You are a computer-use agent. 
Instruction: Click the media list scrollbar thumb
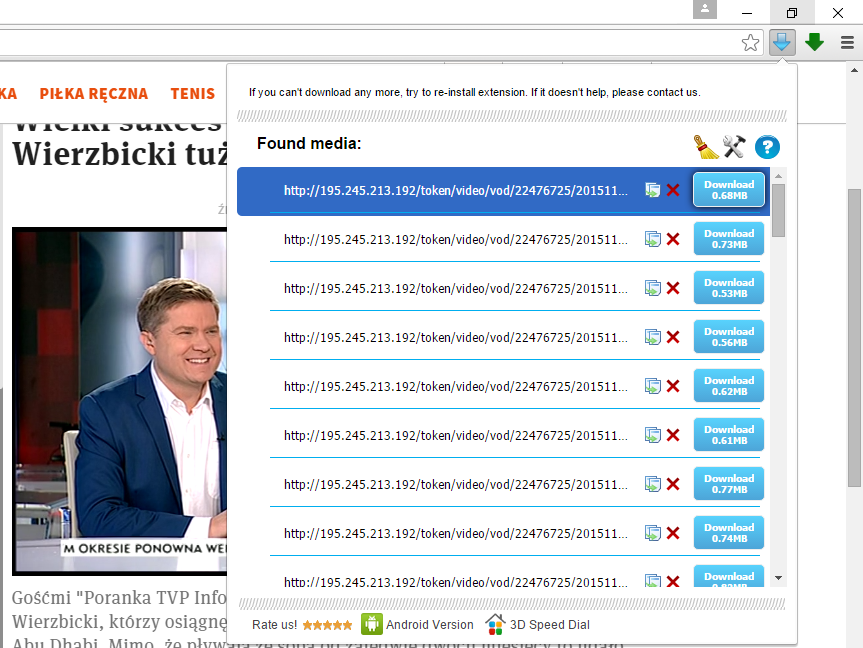(778, 210)
